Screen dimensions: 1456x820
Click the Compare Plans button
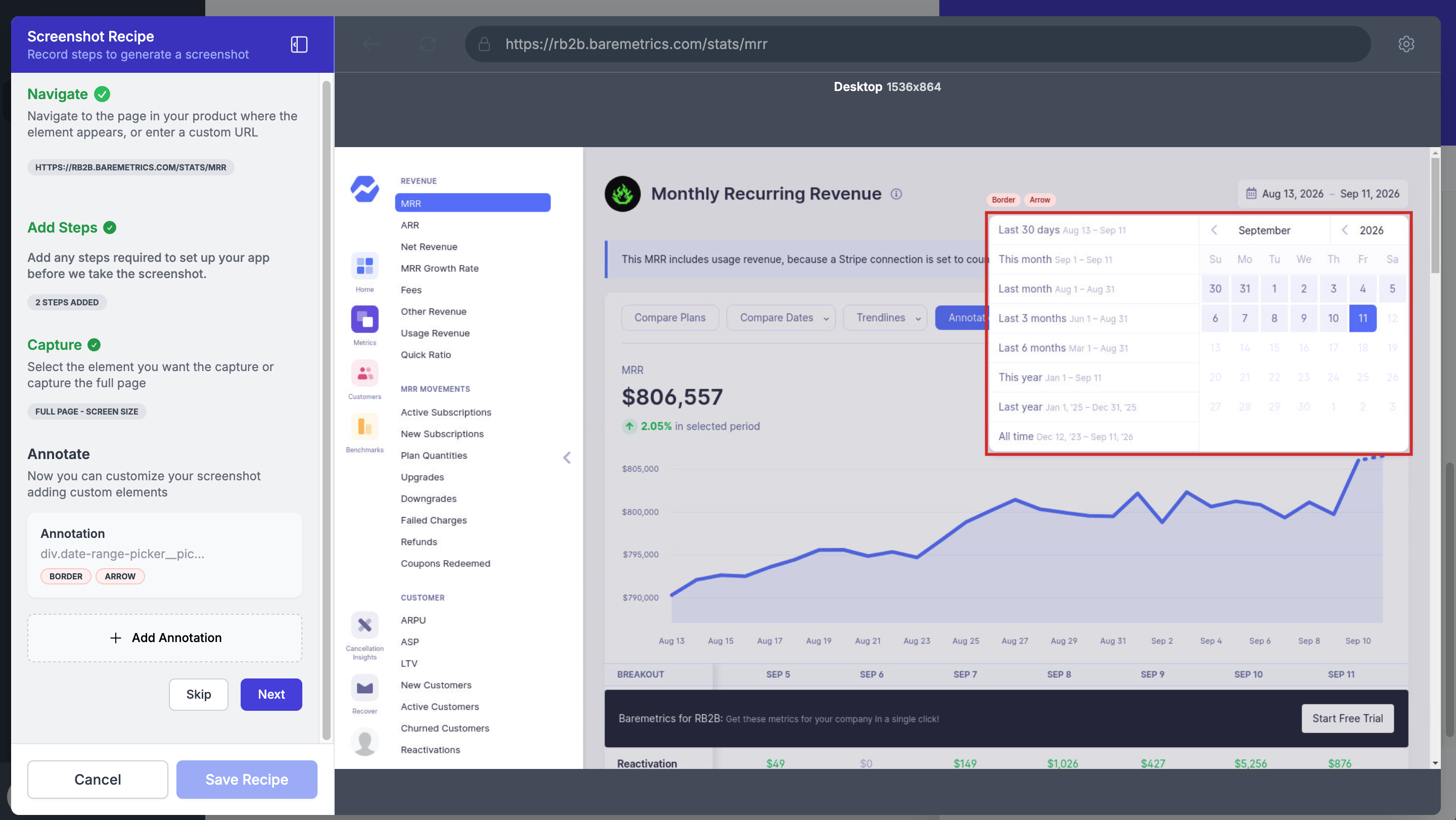pyautogui.click(x=670, y=317)
